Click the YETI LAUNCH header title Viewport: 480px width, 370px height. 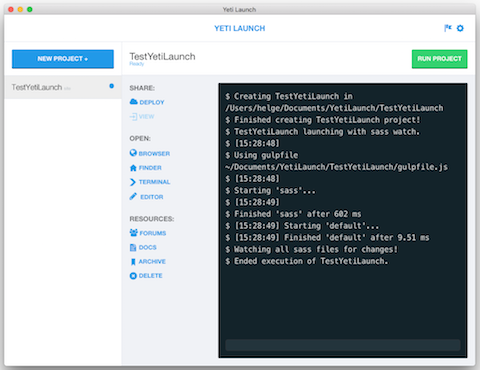point(240,29)
